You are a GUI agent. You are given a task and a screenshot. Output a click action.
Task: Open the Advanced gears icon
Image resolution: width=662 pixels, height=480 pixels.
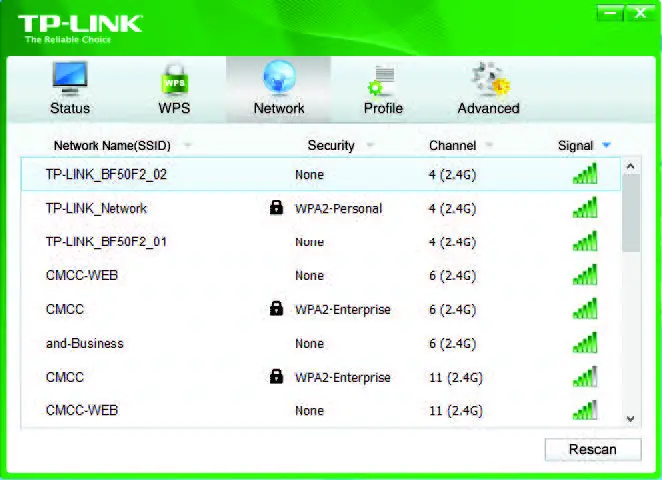pyautogui.click(x=490, y=79)
